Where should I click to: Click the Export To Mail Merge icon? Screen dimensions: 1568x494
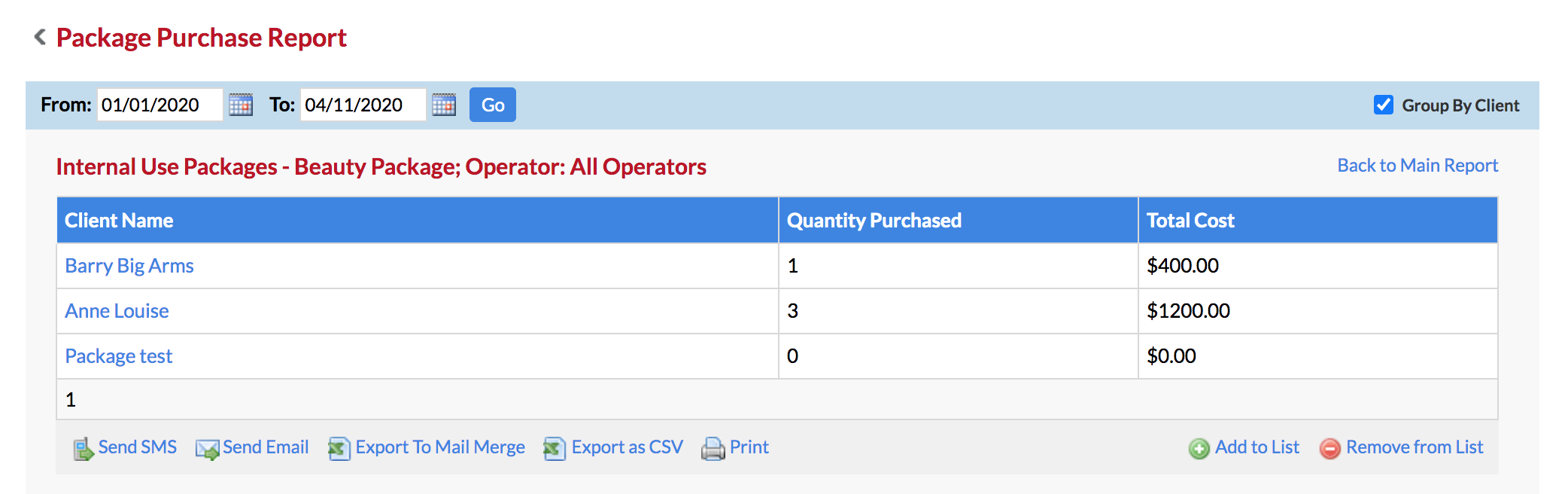[339, 449]
